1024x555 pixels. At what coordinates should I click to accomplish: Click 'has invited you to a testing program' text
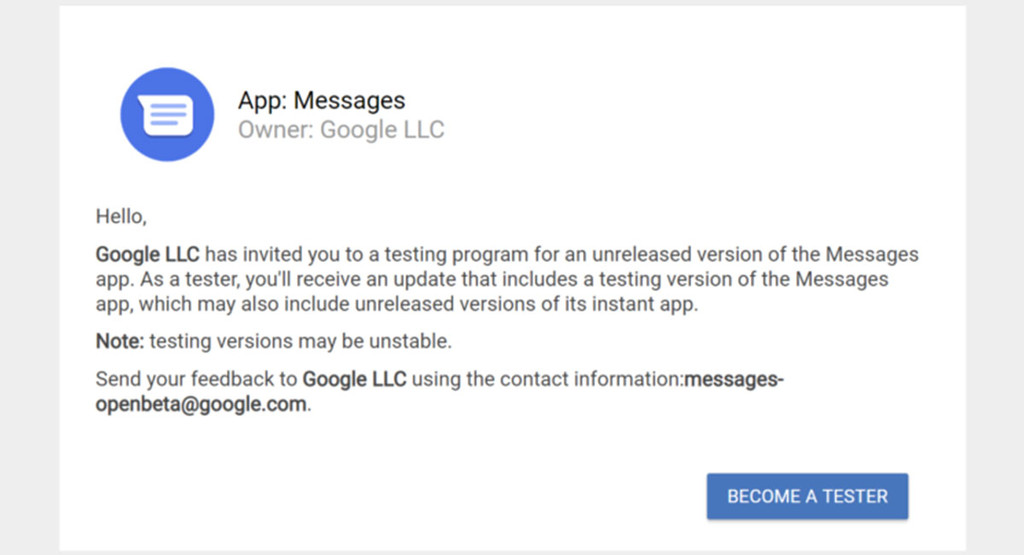click(366, 254)
